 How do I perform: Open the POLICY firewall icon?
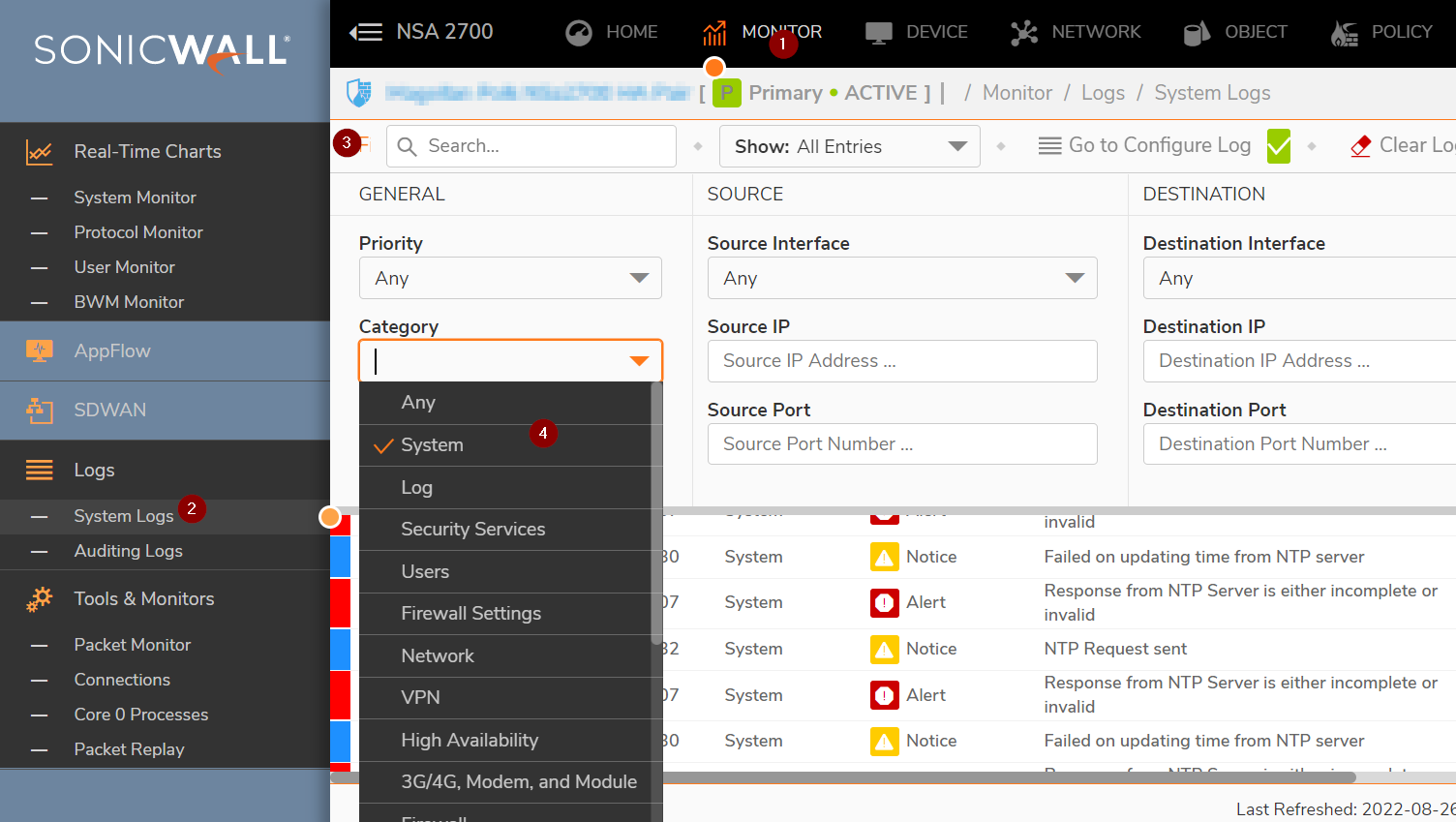pyautogui.click(x=1345, y=33)
